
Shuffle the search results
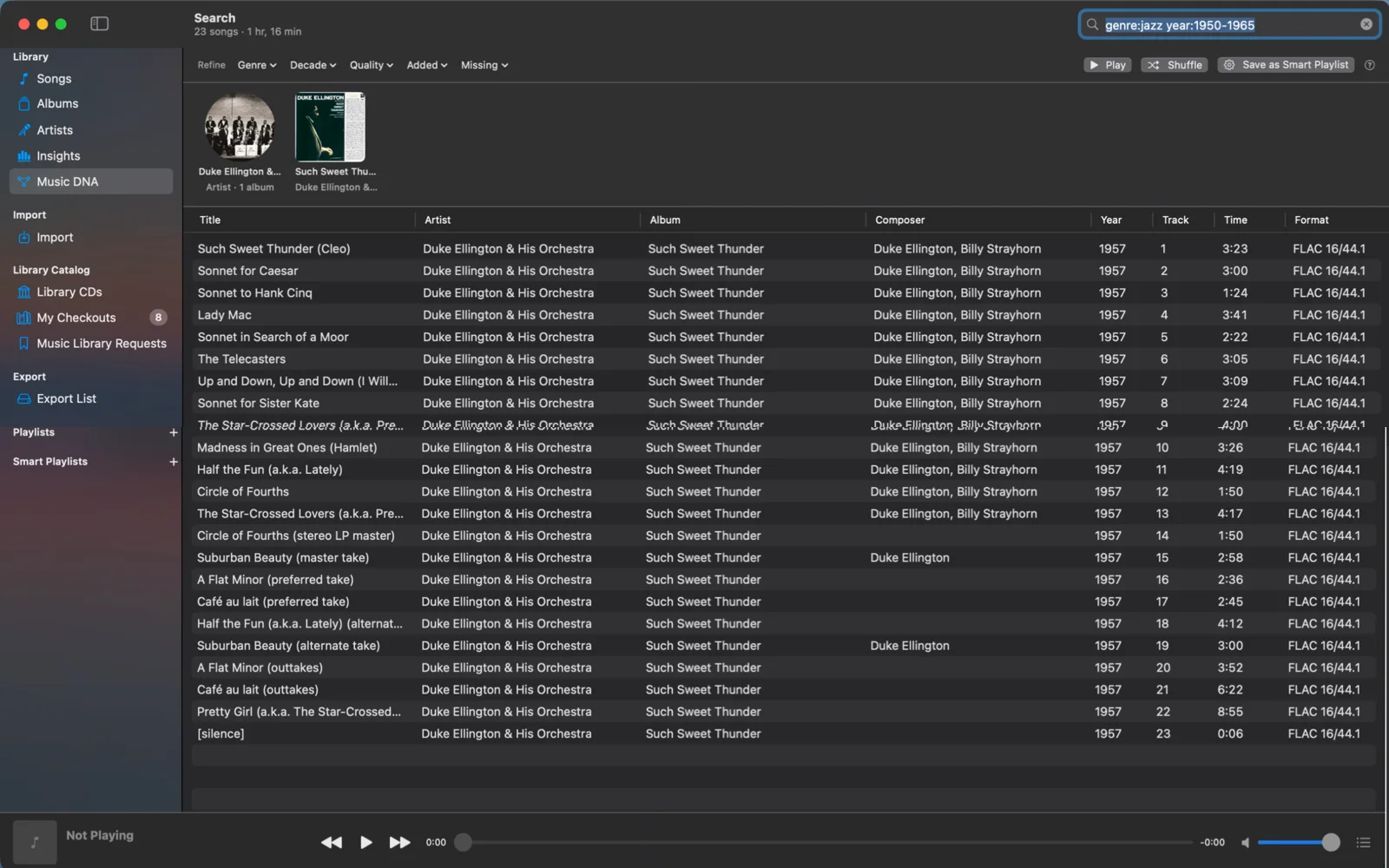[1174, 65]
